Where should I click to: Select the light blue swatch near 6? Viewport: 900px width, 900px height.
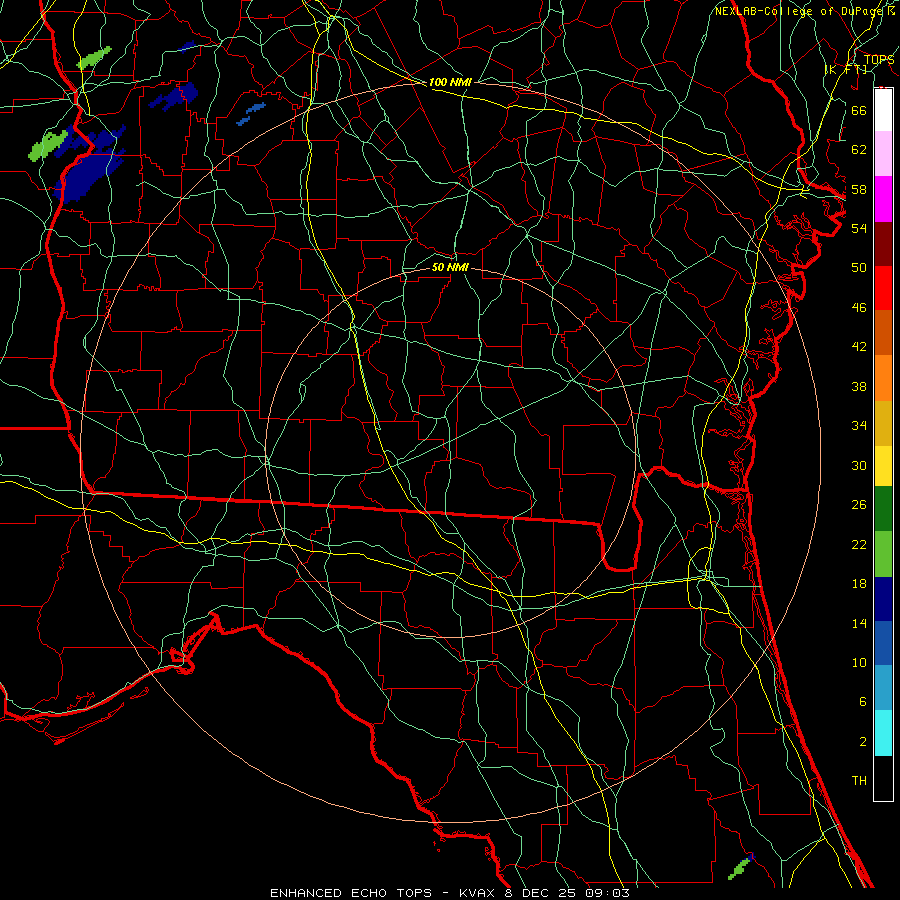tap(883, 688)
